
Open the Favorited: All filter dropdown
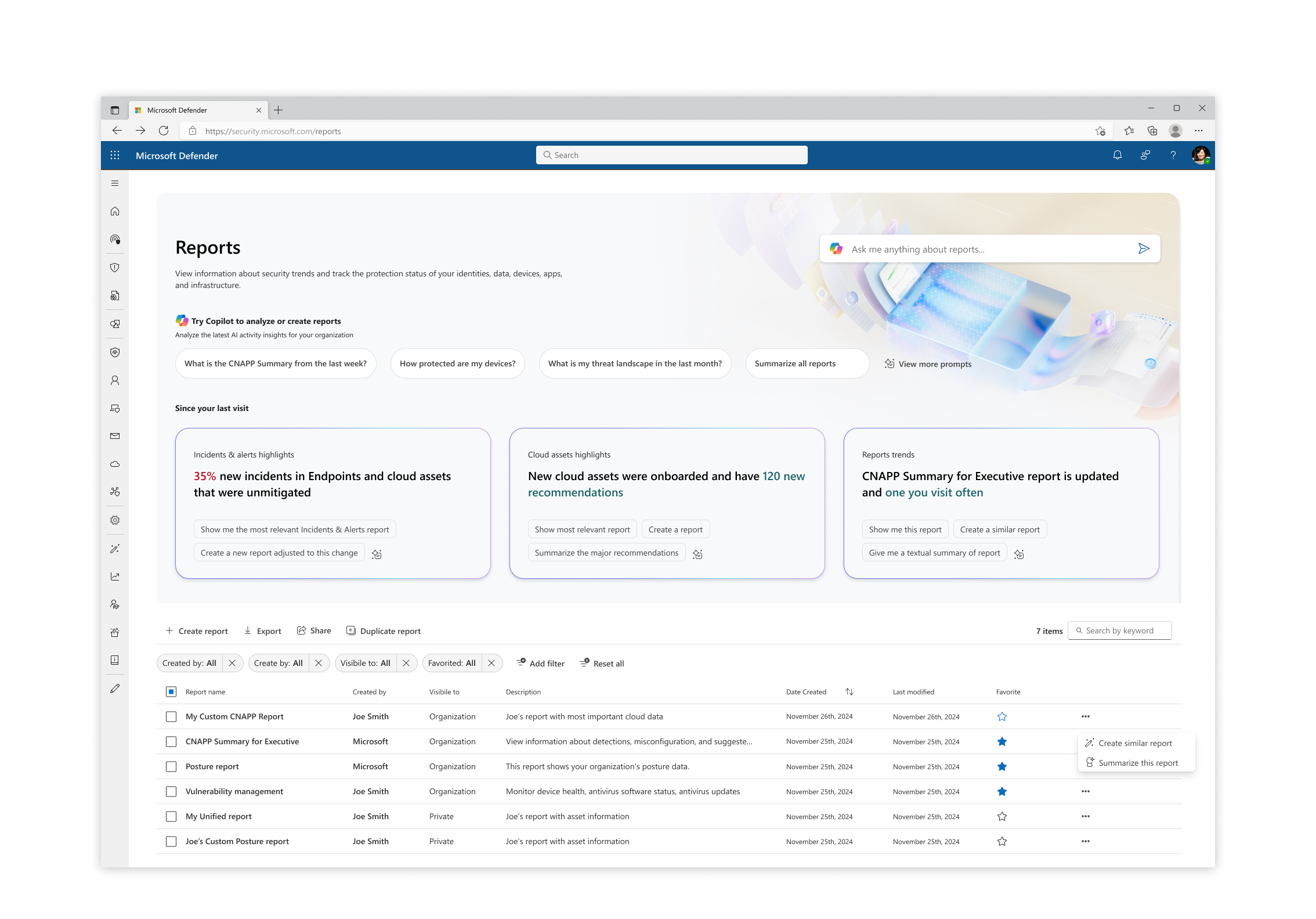coord(452,663)
